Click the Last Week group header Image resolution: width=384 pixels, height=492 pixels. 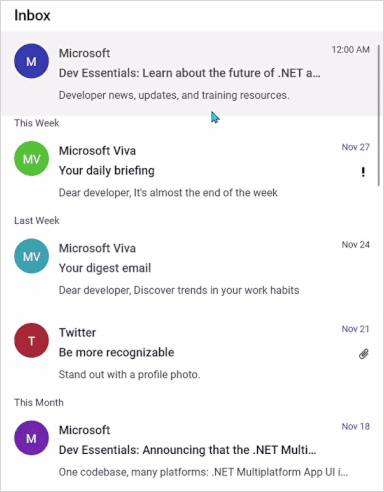pyautogui.click(x=37, y=221)
